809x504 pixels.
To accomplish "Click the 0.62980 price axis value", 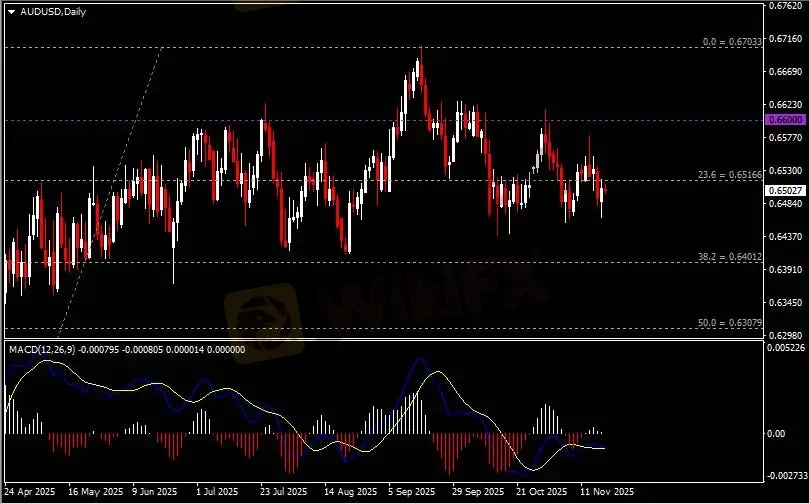I will point(785,335).
